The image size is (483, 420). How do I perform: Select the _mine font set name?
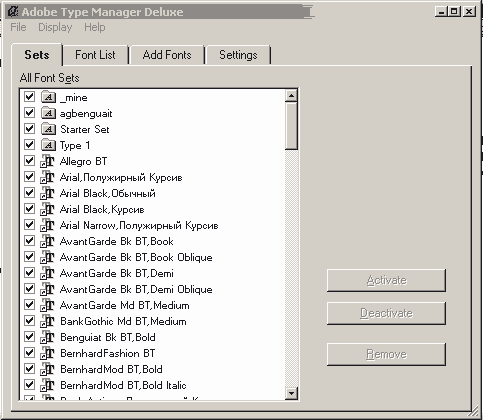(x=74, y=97)
